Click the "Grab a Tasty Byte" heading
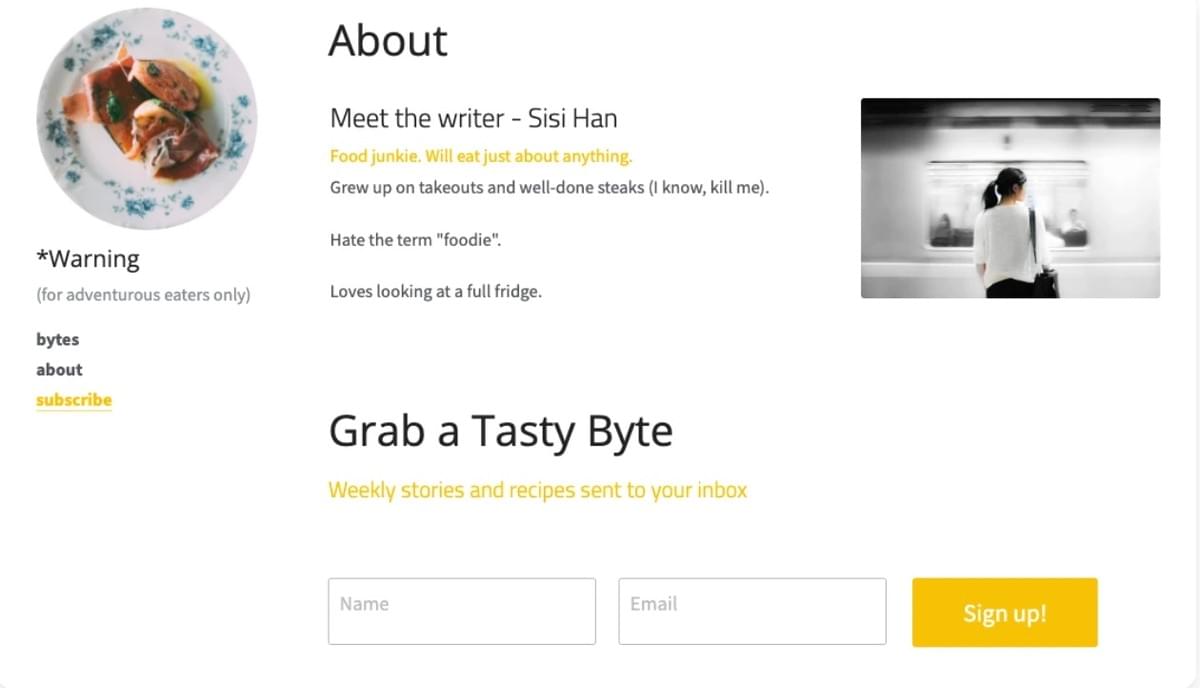The image size is (1200, 688). coord(500,431)
